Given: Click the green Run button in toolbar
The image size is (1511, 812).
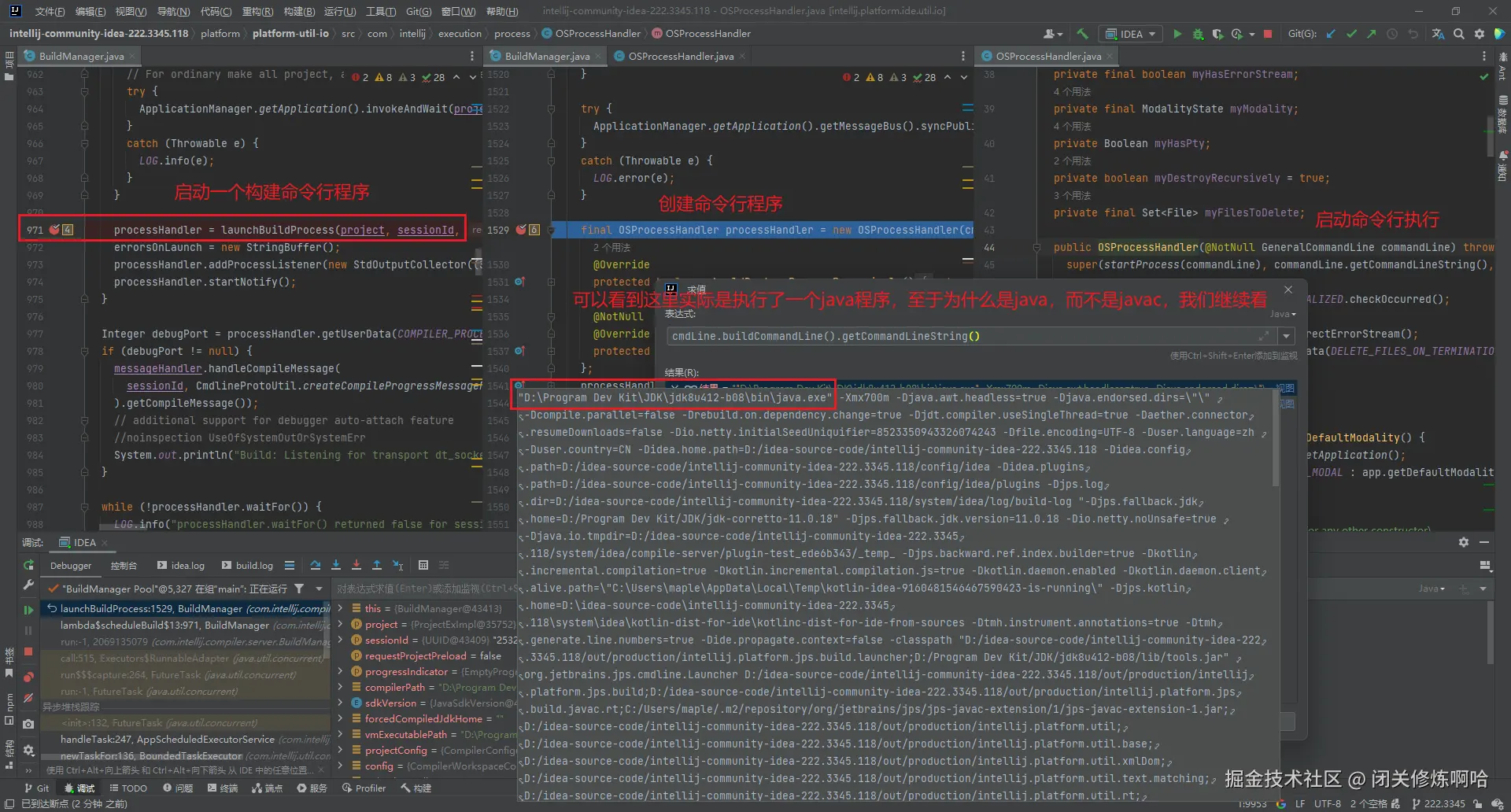Looking at the screenshot, I should pyautogui.click(x=1177, y=34).
